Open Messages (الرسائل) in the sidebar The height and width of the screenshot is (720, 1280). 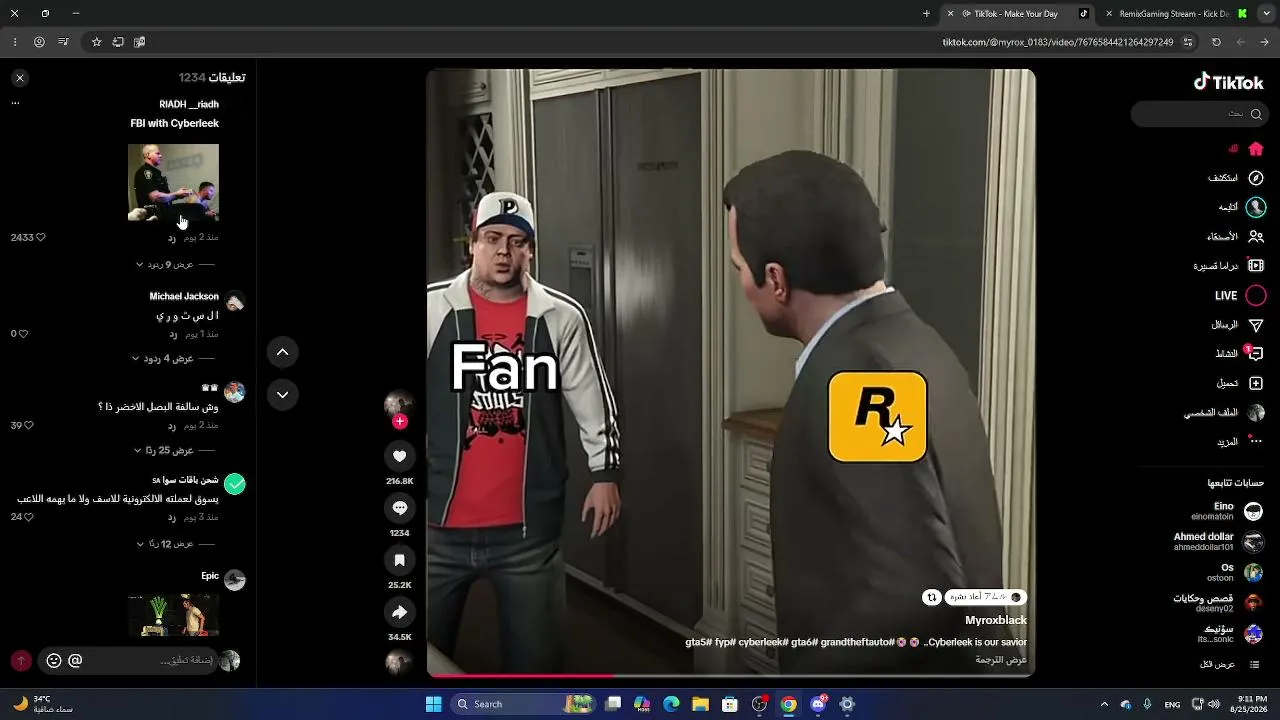click(1238, 325)
